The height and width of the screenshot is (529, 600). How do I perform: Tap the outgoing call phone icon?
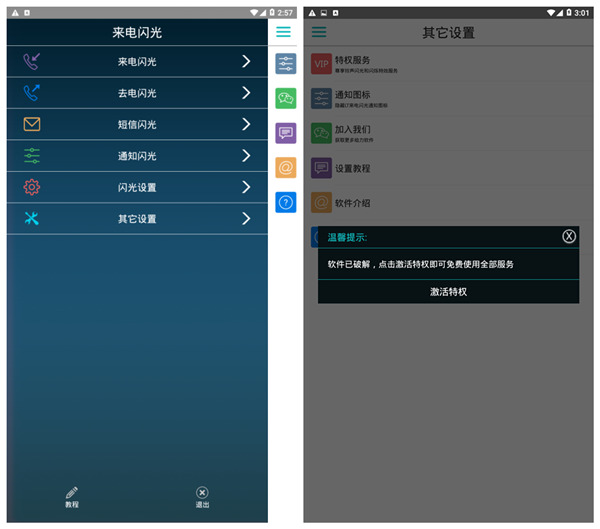[x=31, y=93]
